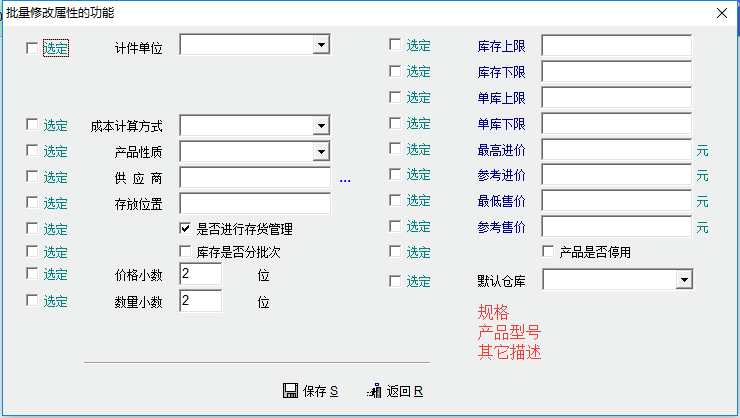Click the 参考售价 input field
This screenshot has height=418, width=740.
point(616,226)
